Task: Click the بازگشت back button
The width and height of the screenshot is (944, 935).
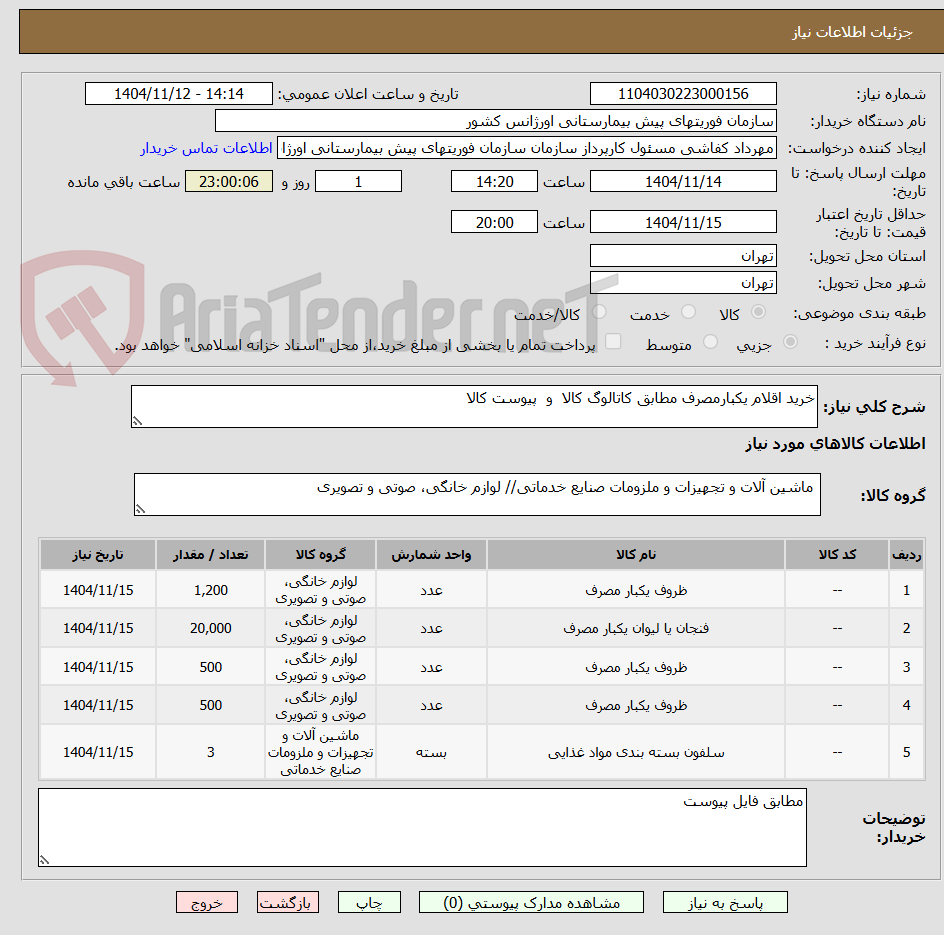Action: (288, 902)
